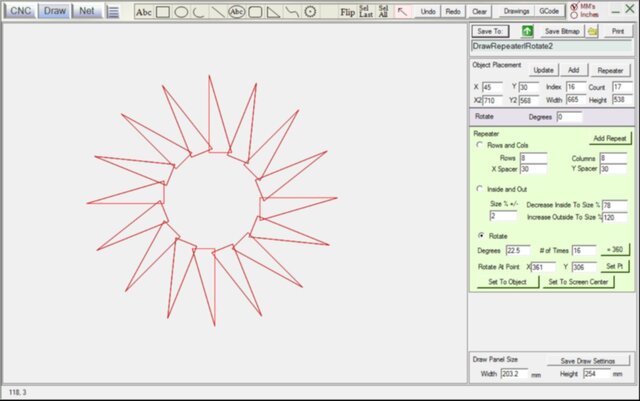The height and width of the screenshot is (401, 640).
Task: Choose the Rotate repeater option
Action: (481, 236)
